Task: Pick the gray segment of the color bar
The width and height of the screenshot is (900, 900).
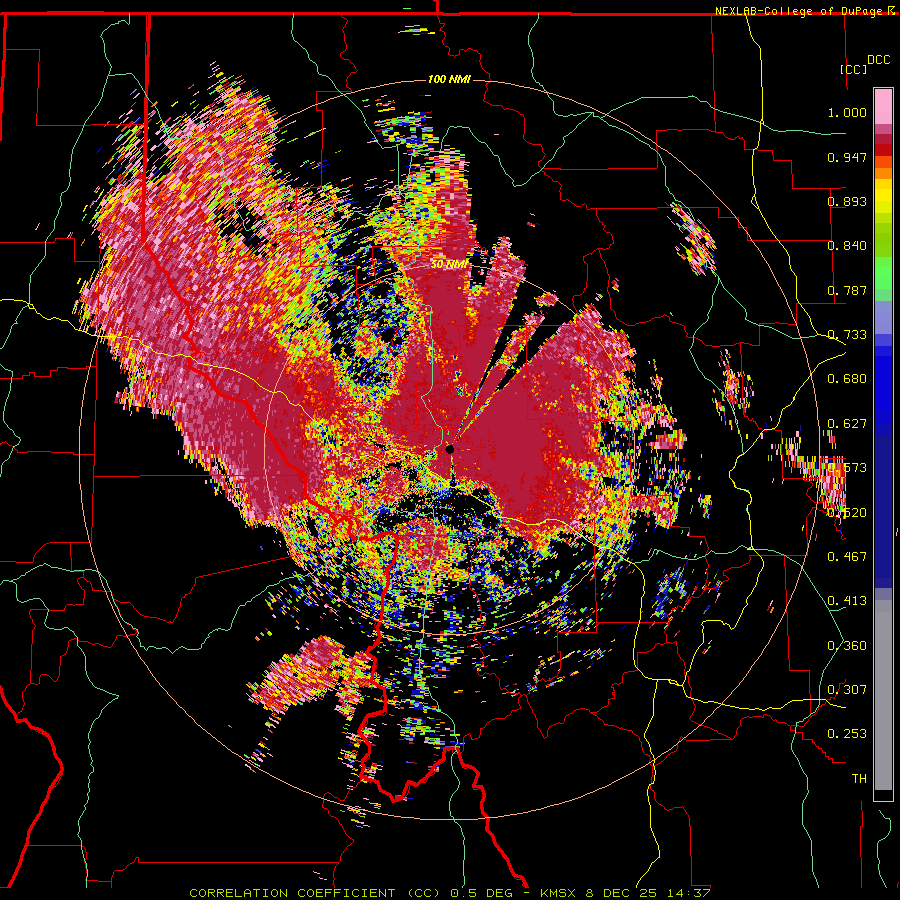Action: point(883,695)
